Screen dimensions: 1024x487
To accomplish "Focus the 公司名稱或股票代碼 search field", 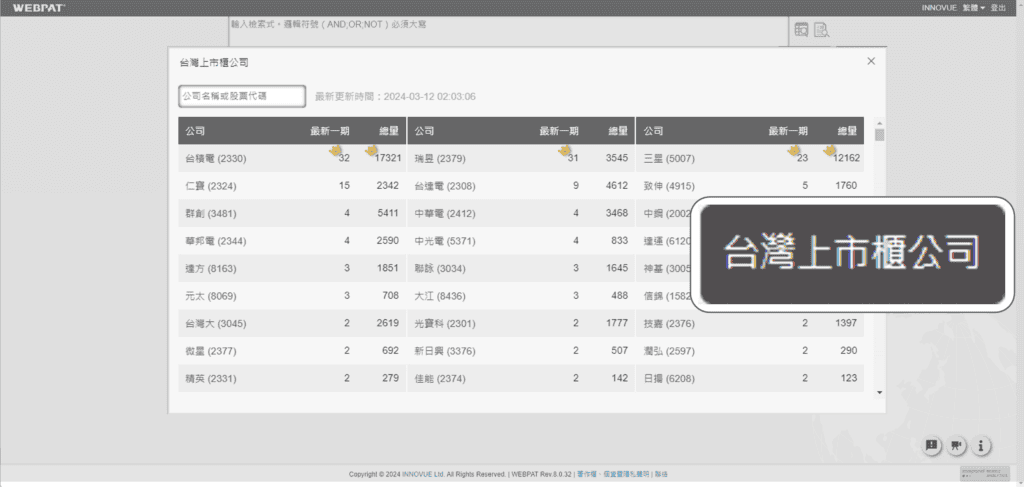I will (x=242, y=96).
